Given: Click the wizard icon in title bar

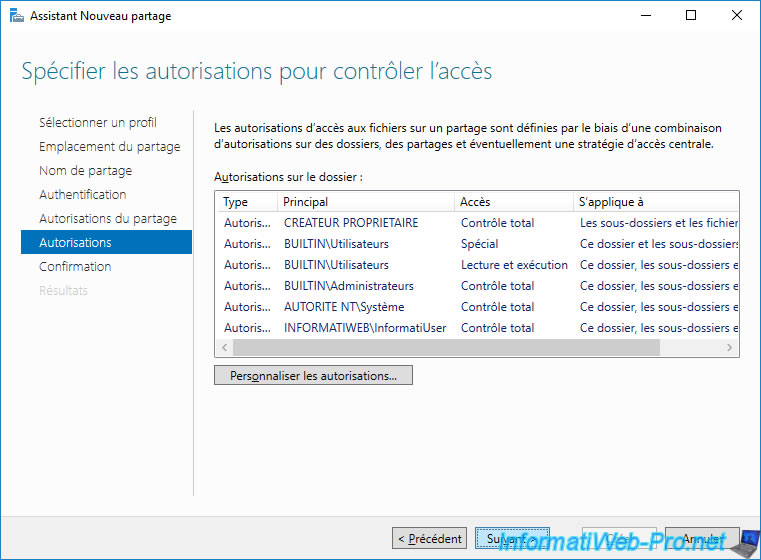Looking at the screenshot, I should (16, 16).
